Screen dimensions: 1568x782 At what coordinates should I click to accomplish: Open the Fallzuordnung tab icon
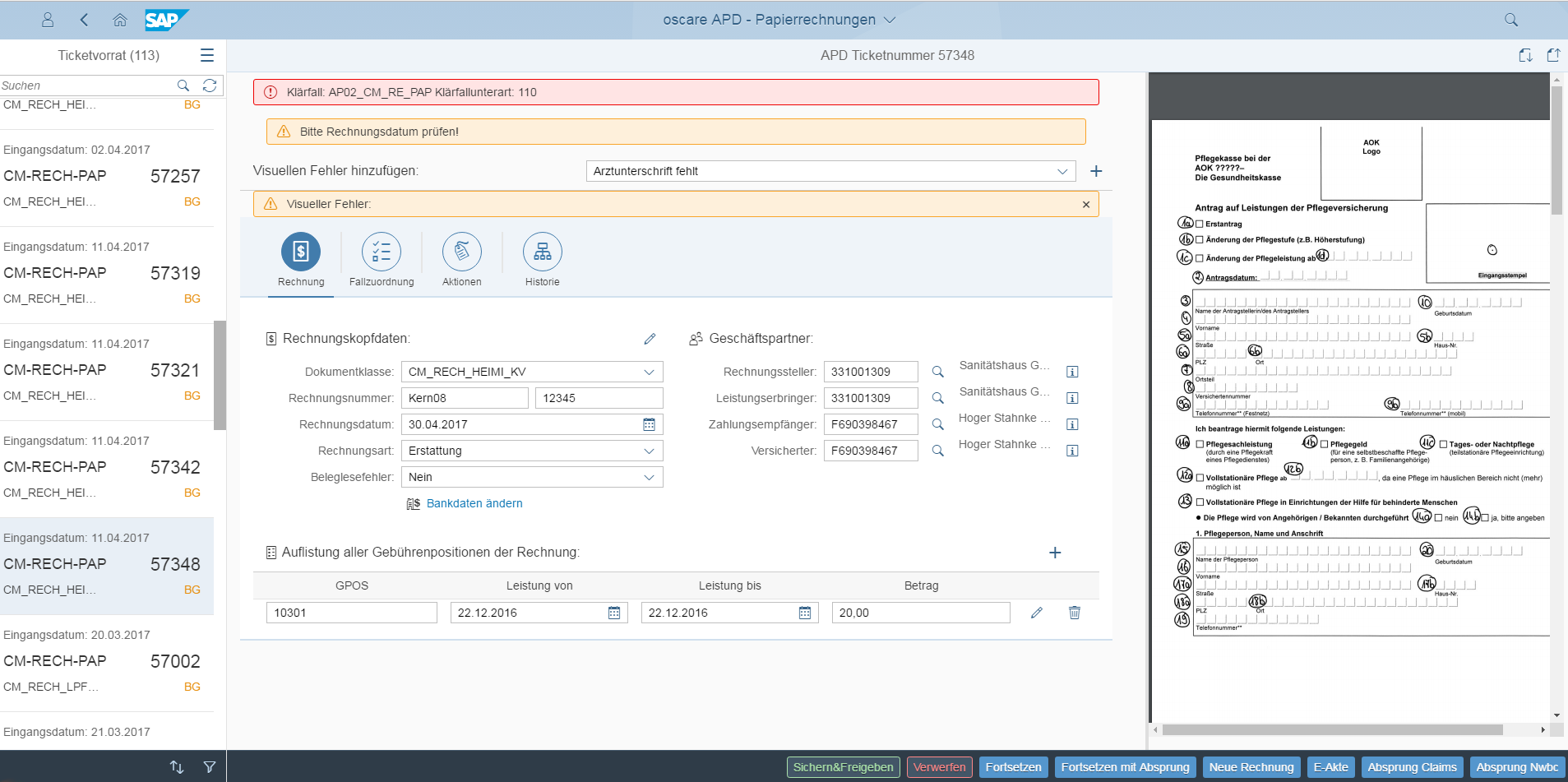[x=382, y=252]
